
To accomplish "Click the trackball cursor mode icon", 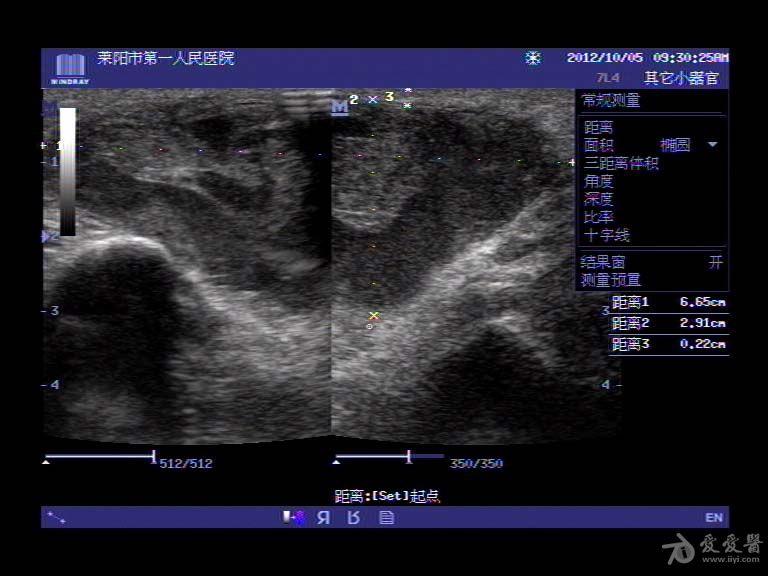I will click(56, 517).
